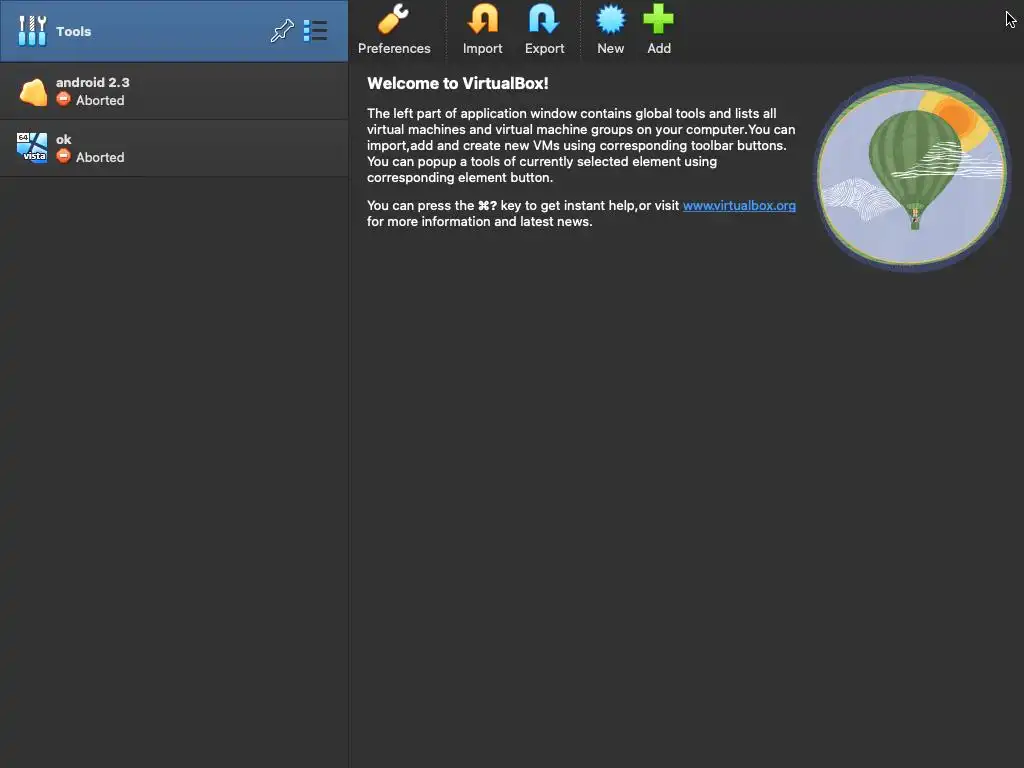Image resolution: width=1024 pixels, height=768 pixels.
Task: Click the Aborted text under android 2.3
Action: 100,101
